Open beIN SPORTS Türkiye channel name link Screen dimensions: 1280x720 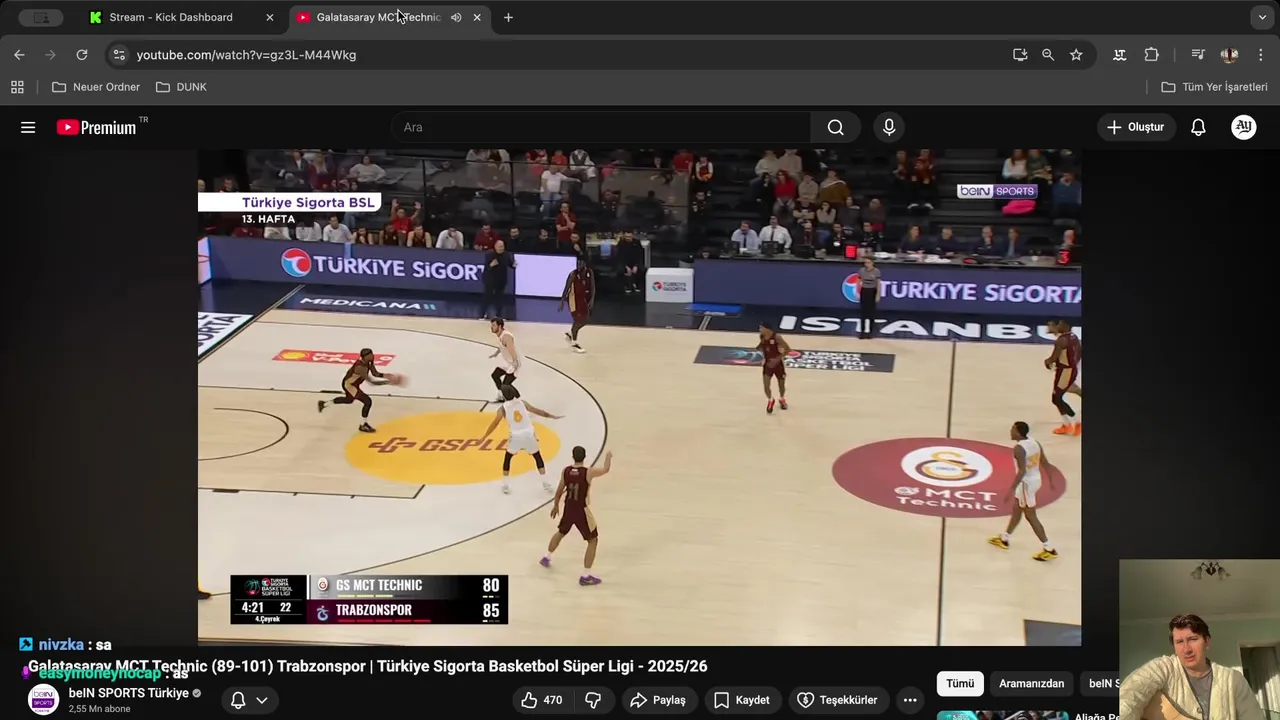click(x=128, y=693)
